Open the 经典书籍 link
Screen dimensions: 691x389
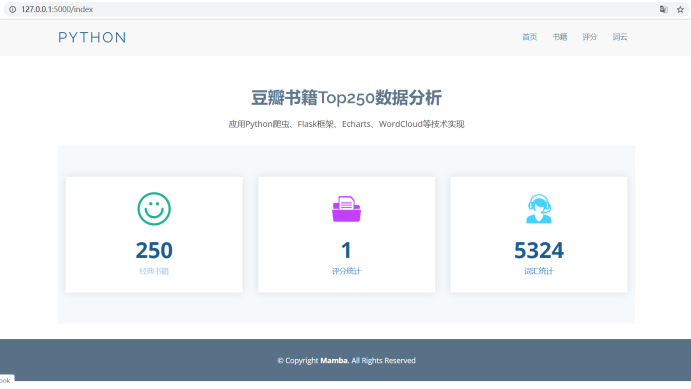pyautogui.click(x=154, y=271)
